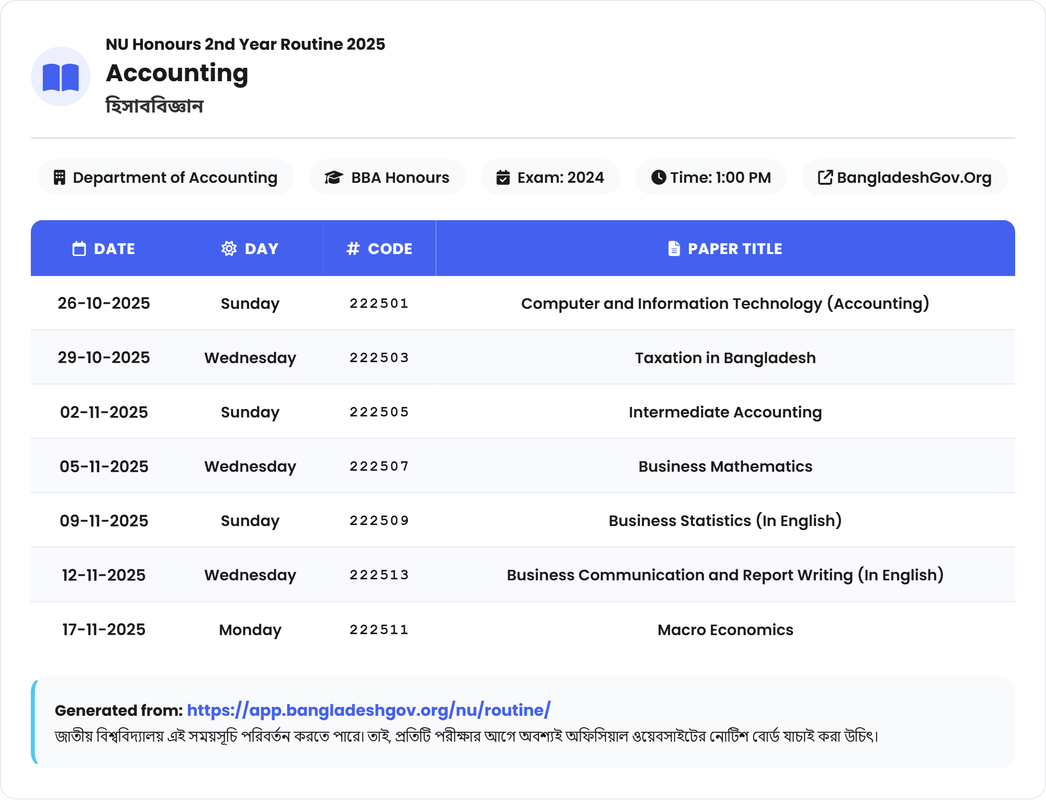Click the hash icon in the CODE header
This screenshot has height=800, width=1046.
pos(353,249)
